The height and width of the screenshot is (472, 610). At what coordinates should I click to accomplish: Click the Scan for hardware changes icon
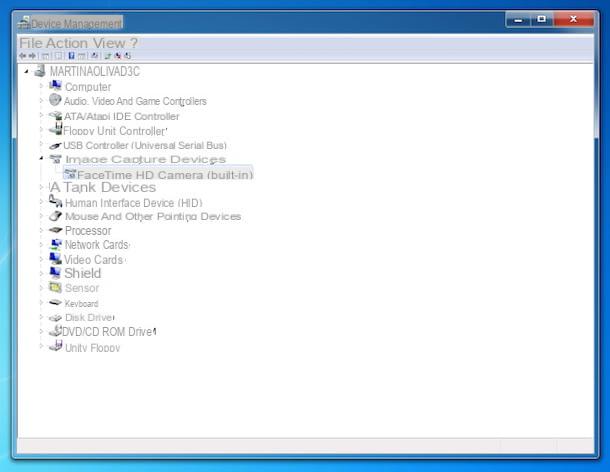tap(95, 56)
